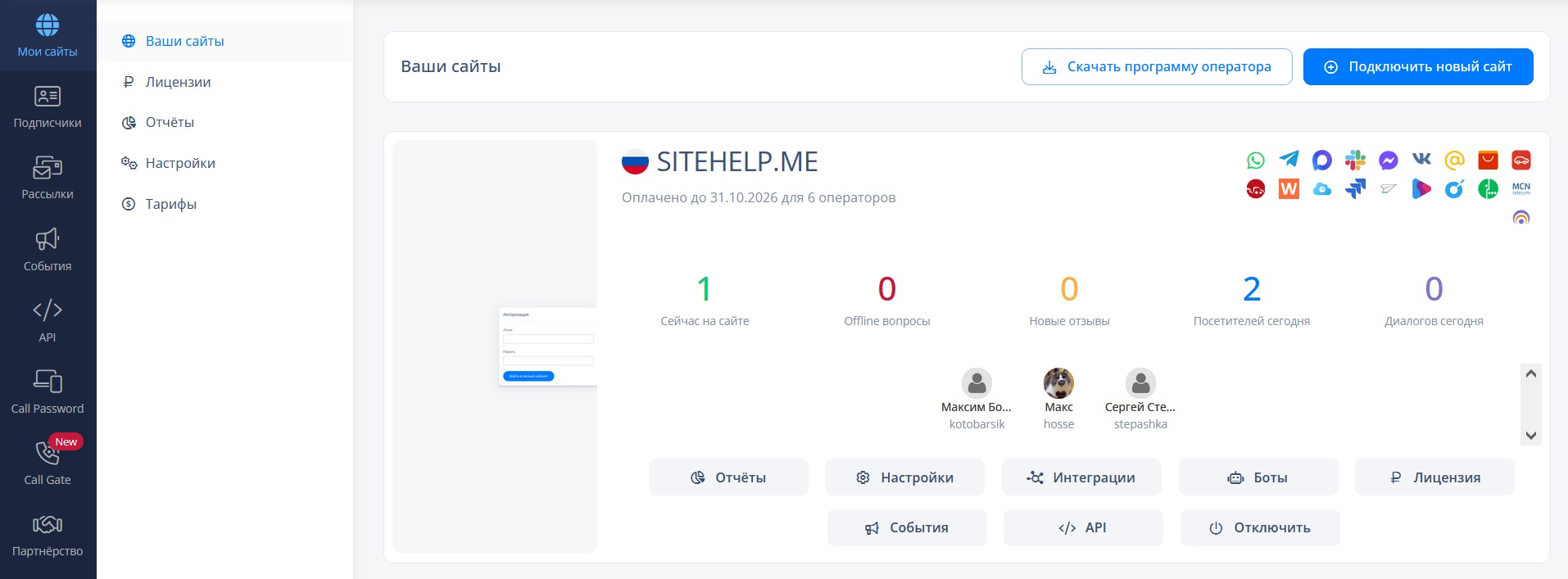This screenshot has height=579, width=1568.
Task: Click the site preview thumbnail
Action: coord(495,346)
